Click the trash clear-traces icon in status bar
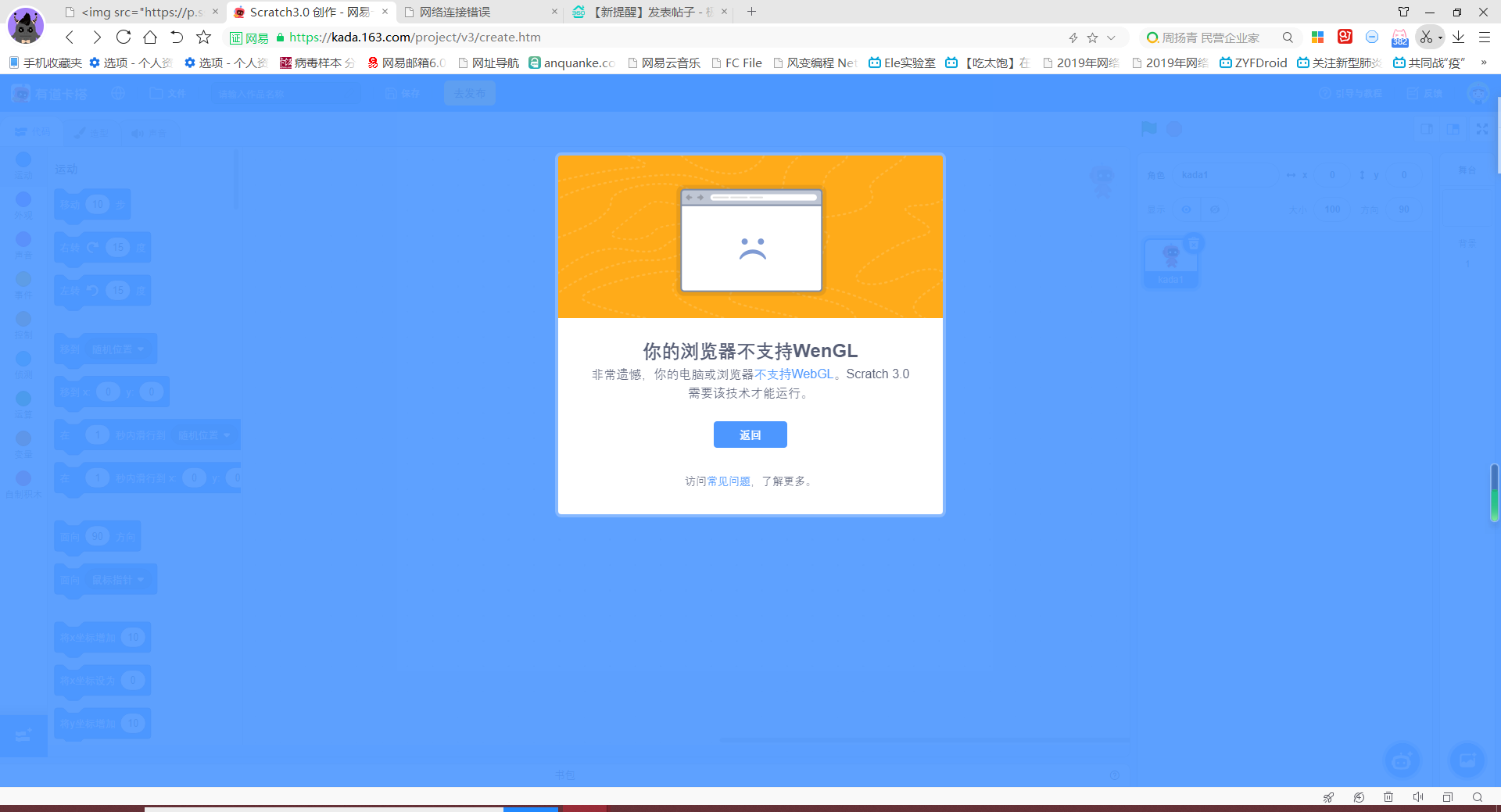 1388,797
